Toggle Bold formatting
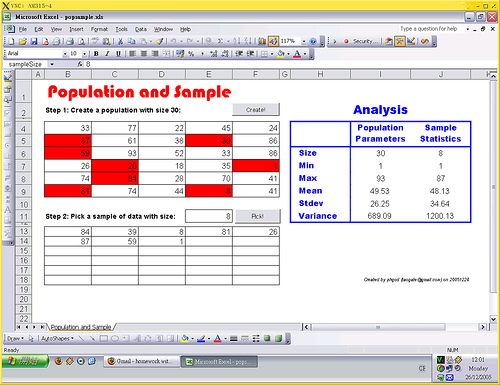Viewport: 500px width, 385px height. click(96, 54)
